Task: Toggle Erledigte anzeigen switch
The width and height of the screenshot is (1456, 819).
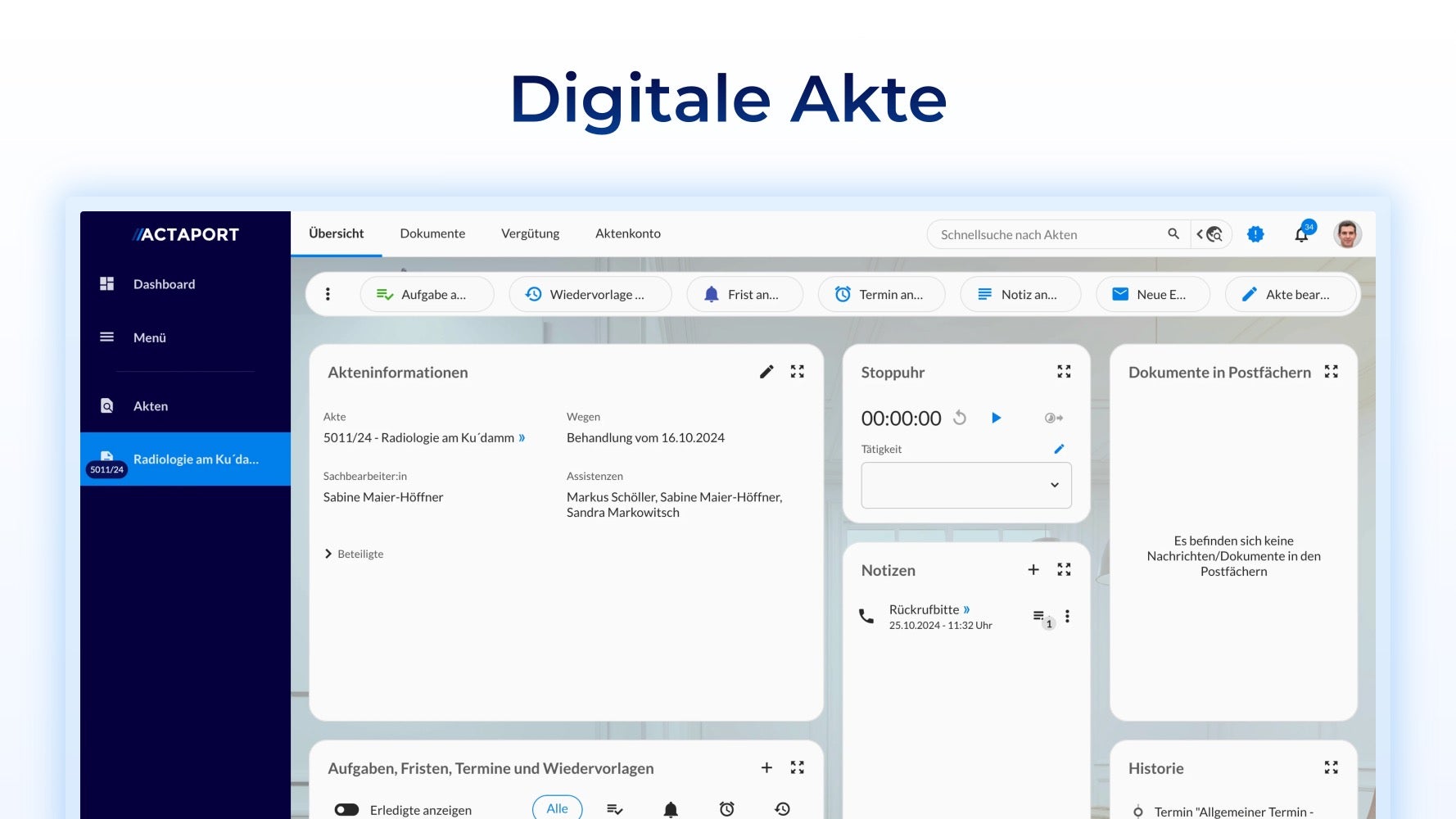Action: (347, 809)
